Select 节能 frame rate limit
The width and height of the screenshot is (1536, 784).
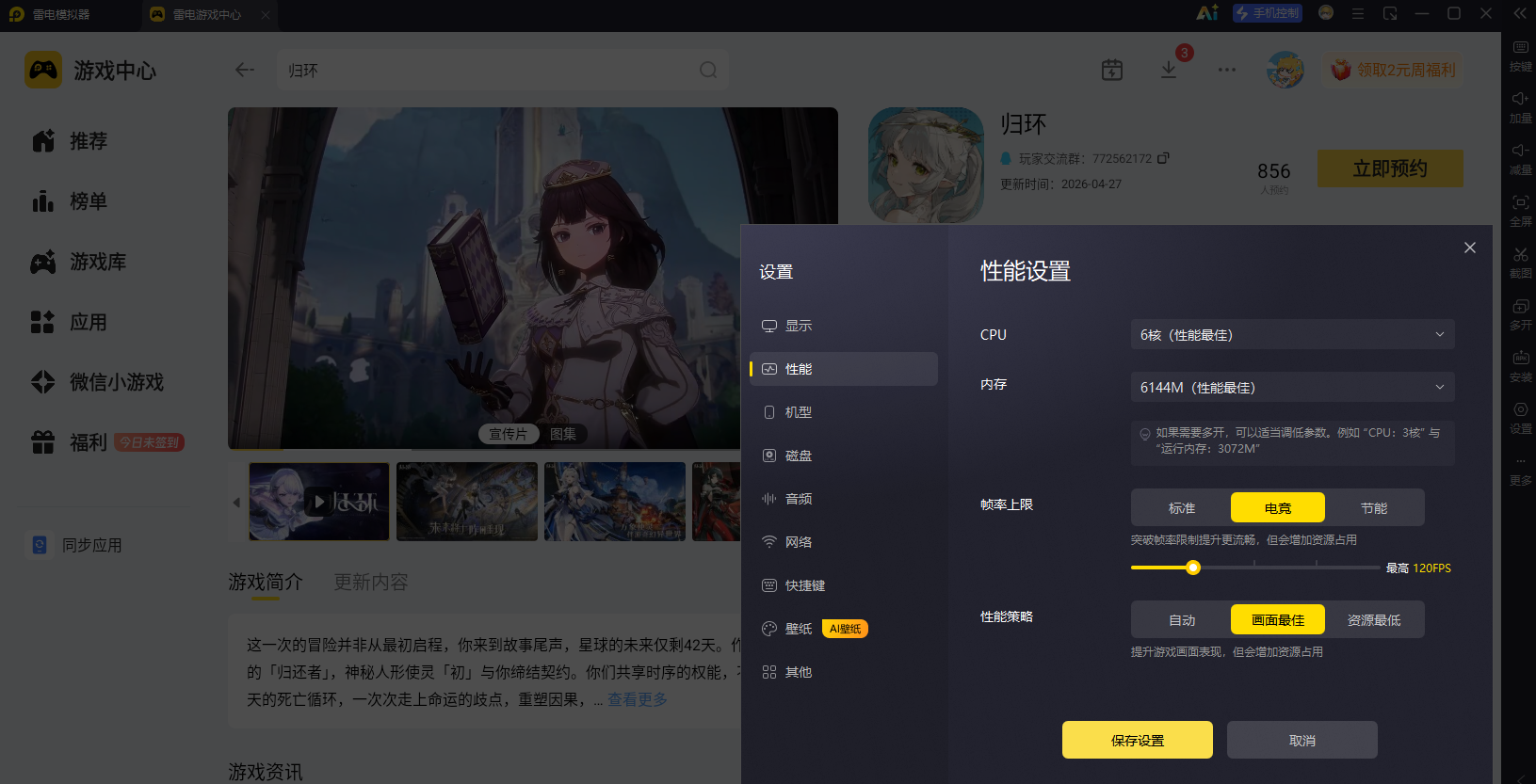pyautogui.click(x=1374, y=508)
